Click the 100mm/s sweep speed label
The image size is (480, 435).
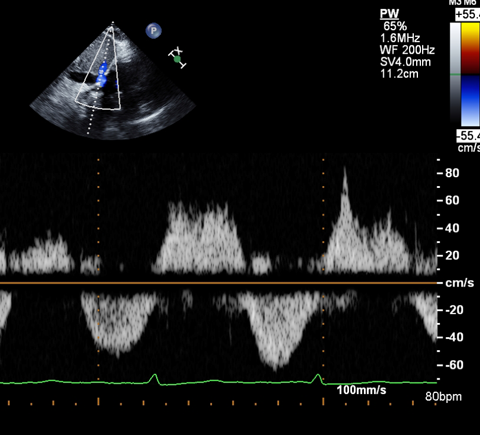(x=361, y=390)
